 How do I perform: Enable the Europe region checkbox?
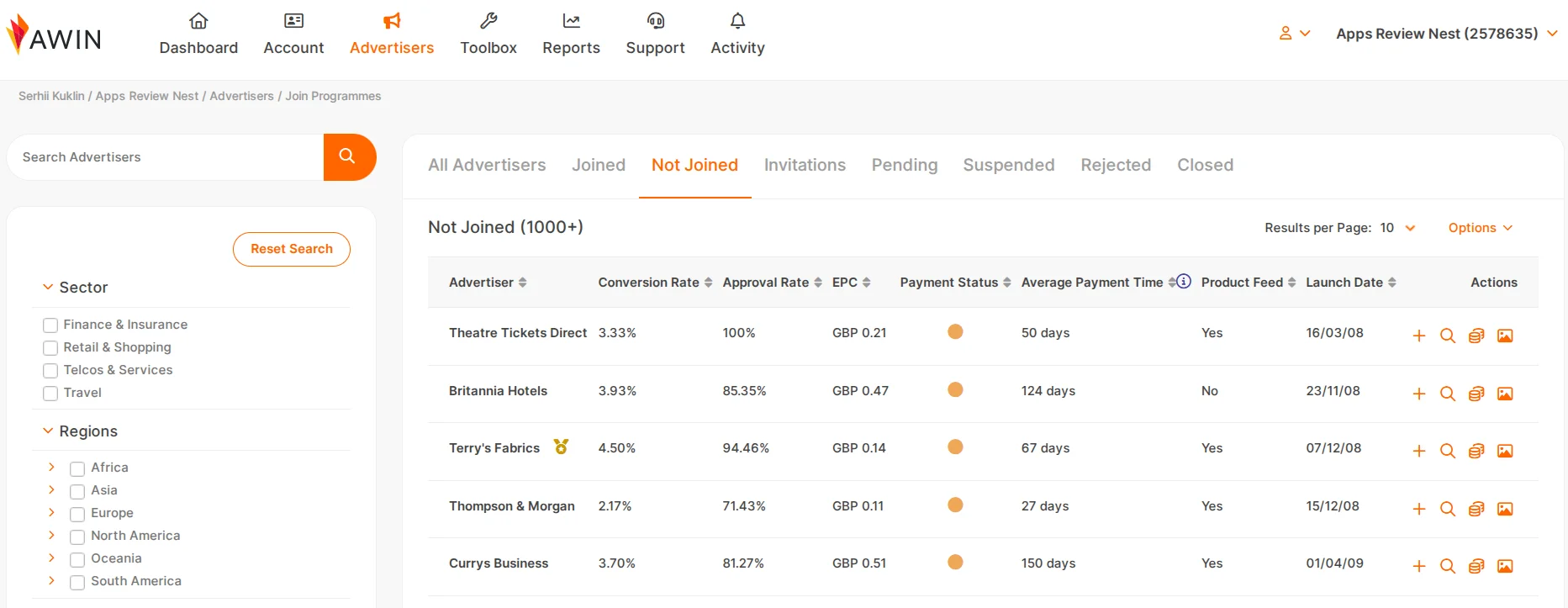coord(77,514)
